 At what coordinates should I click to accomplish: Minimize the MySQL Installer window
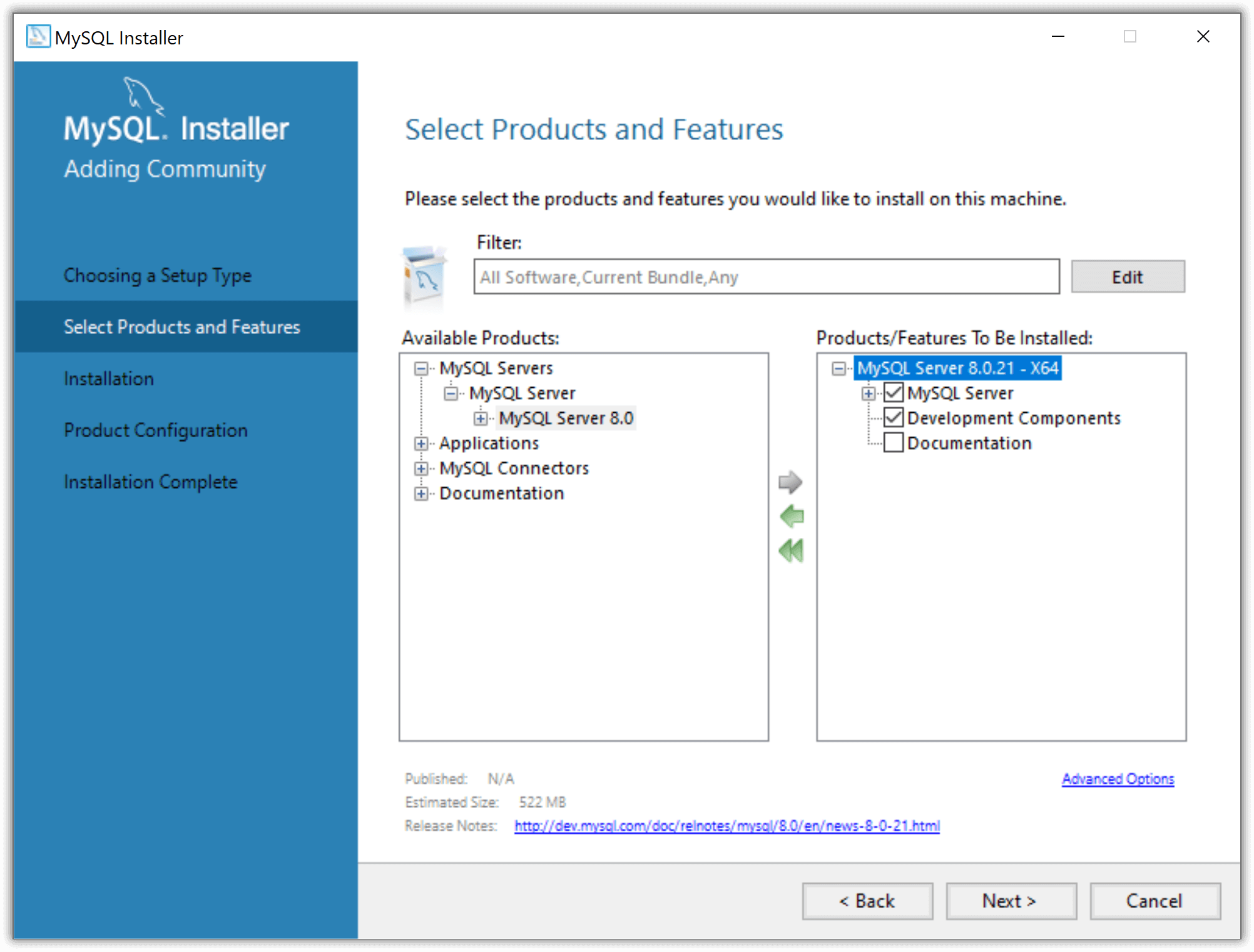point(1058,36)
